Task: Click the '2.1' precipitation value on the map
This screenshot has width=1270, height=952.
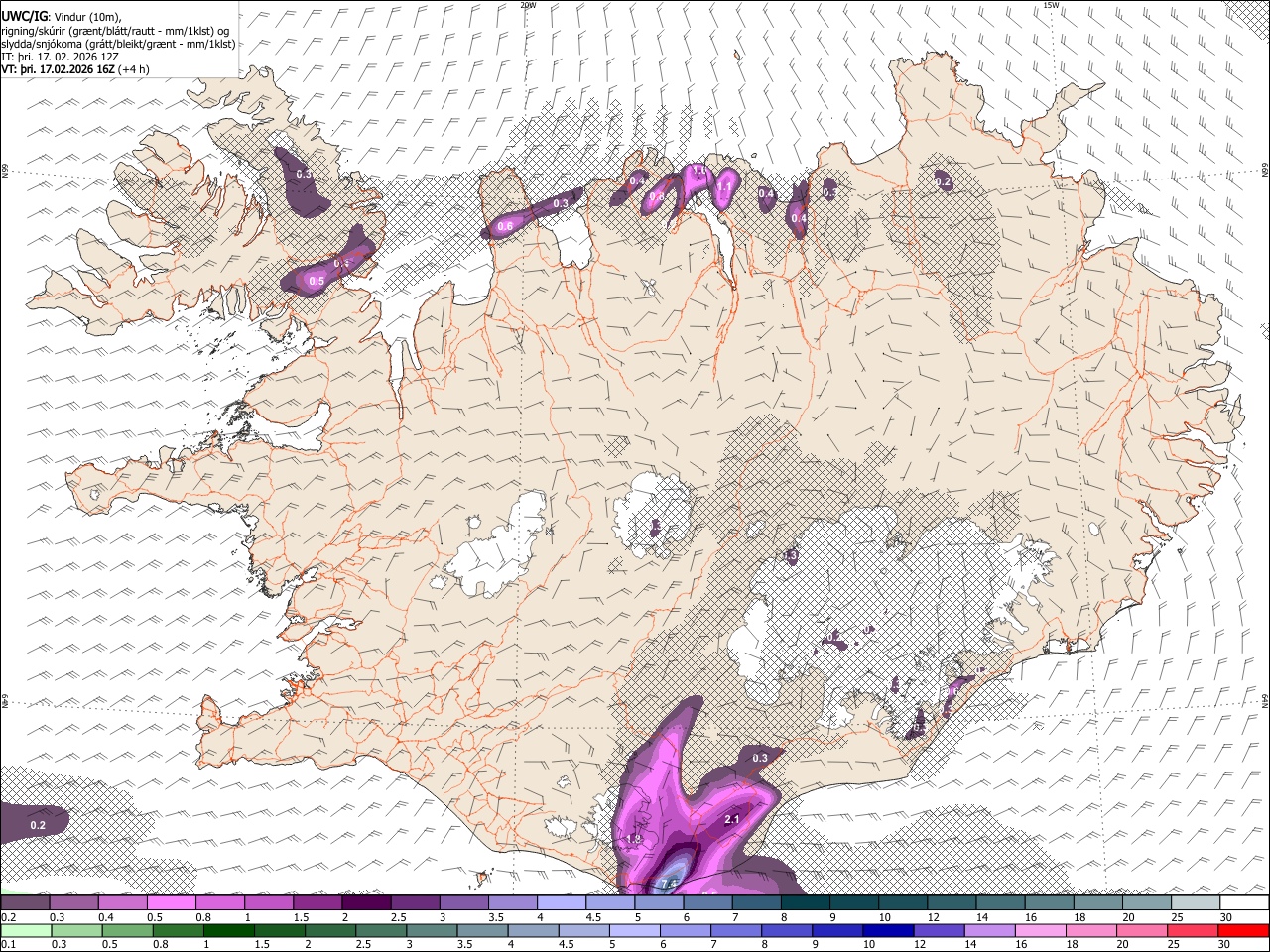Action: tap(733, 819)
